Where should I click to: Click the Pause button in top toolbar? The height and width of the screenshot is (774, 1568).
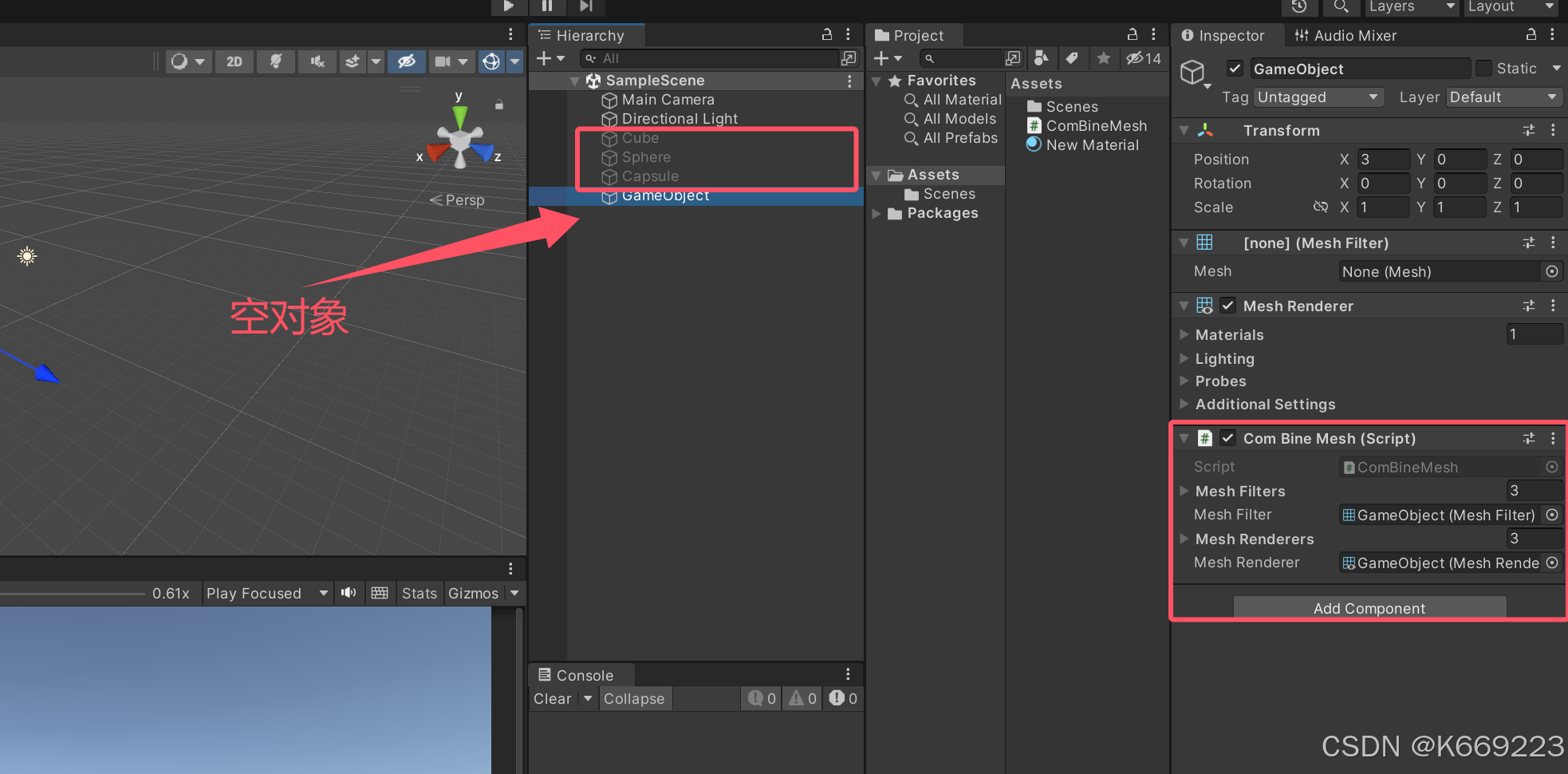(x=547, y=6)
